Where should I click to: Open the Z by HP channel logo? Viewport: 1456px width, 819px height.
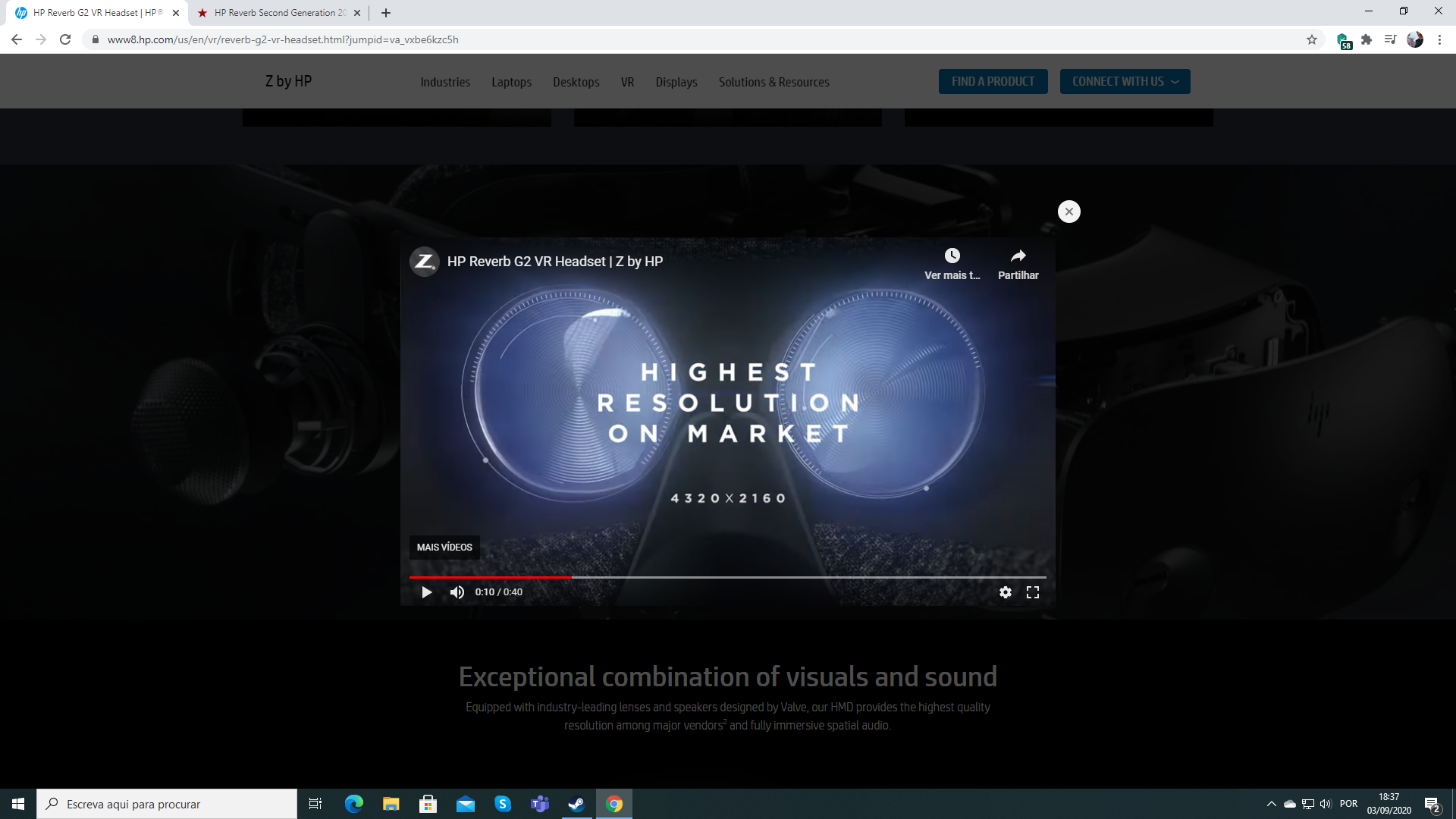tap(425, 262)
